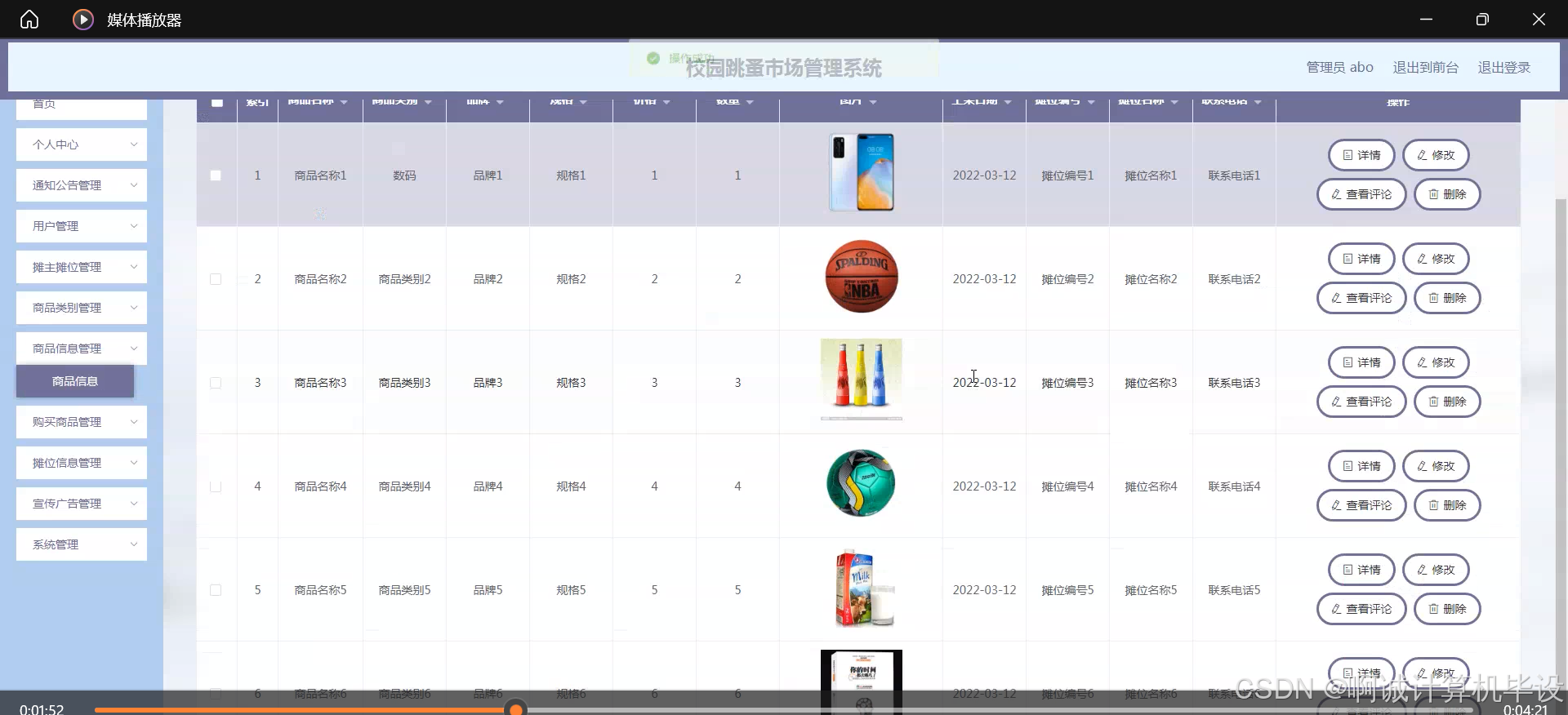This screenshot has height=715, width=1568.
Task: Open details for 商品名称5 row
Action: pyautogui.click(x=1361, y=570)
